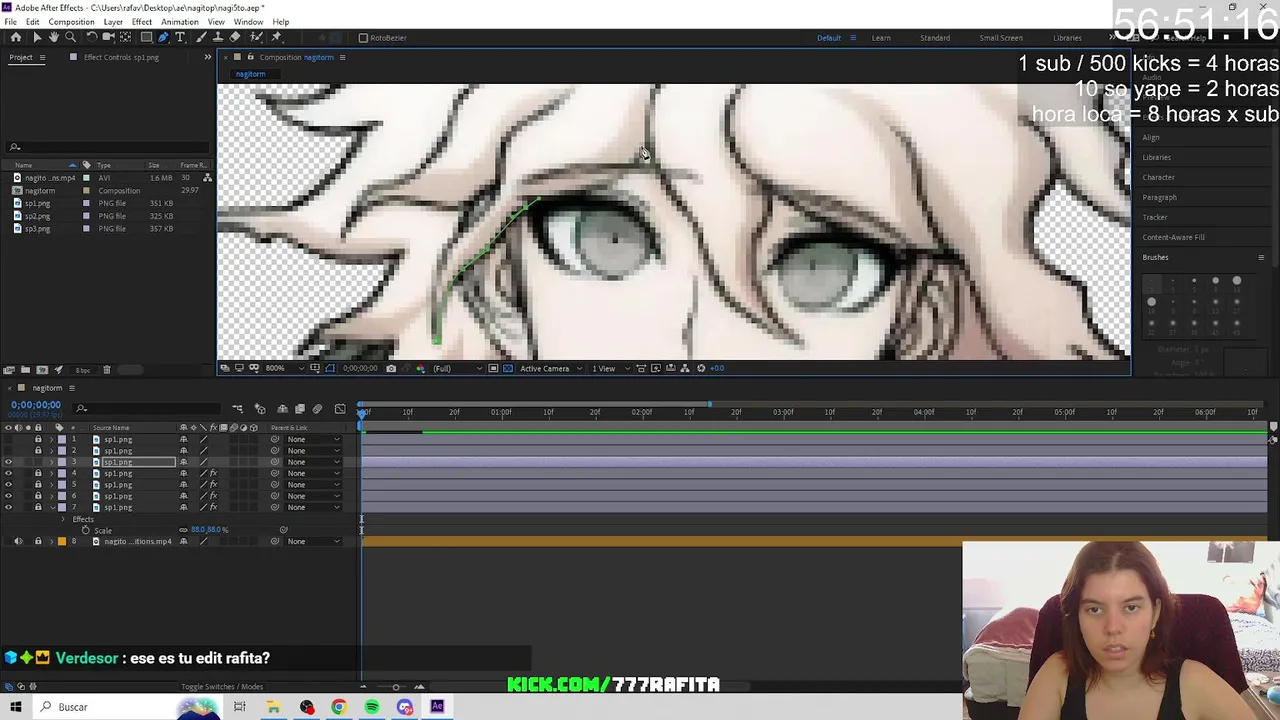Open the Character panel
The height and width of the screenshot is (720, 1280).
pos(1159,177)
